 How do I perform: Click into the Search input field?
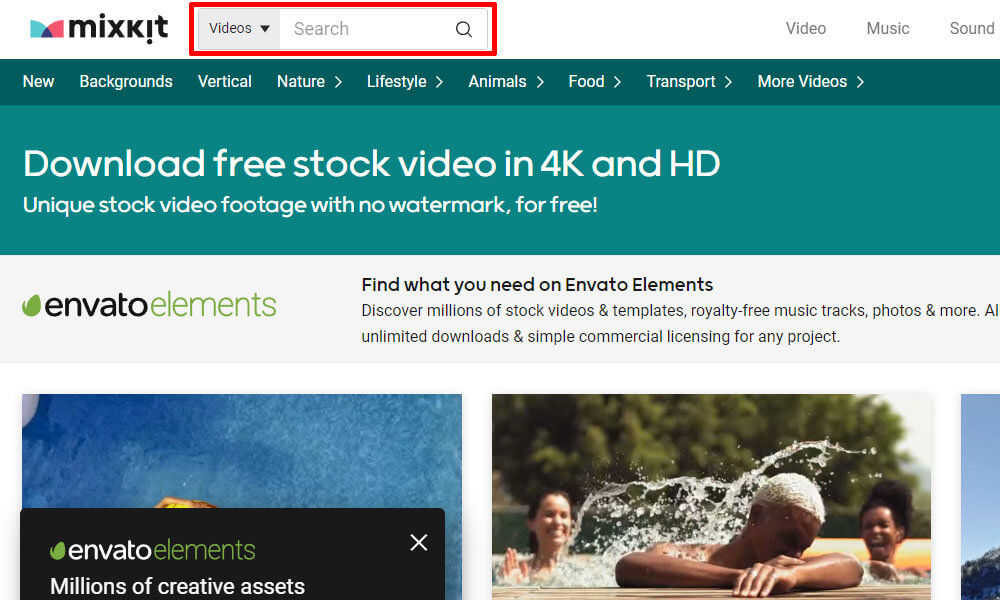pos(367,29)
